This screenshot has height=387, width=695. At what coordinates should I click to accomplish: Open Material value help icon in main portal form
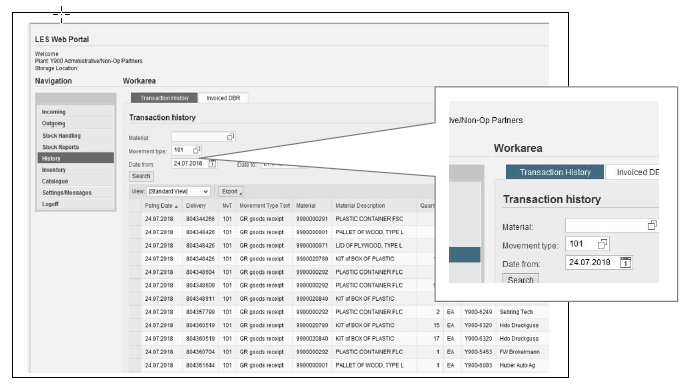pyautogui.click(x=230, y=137)
